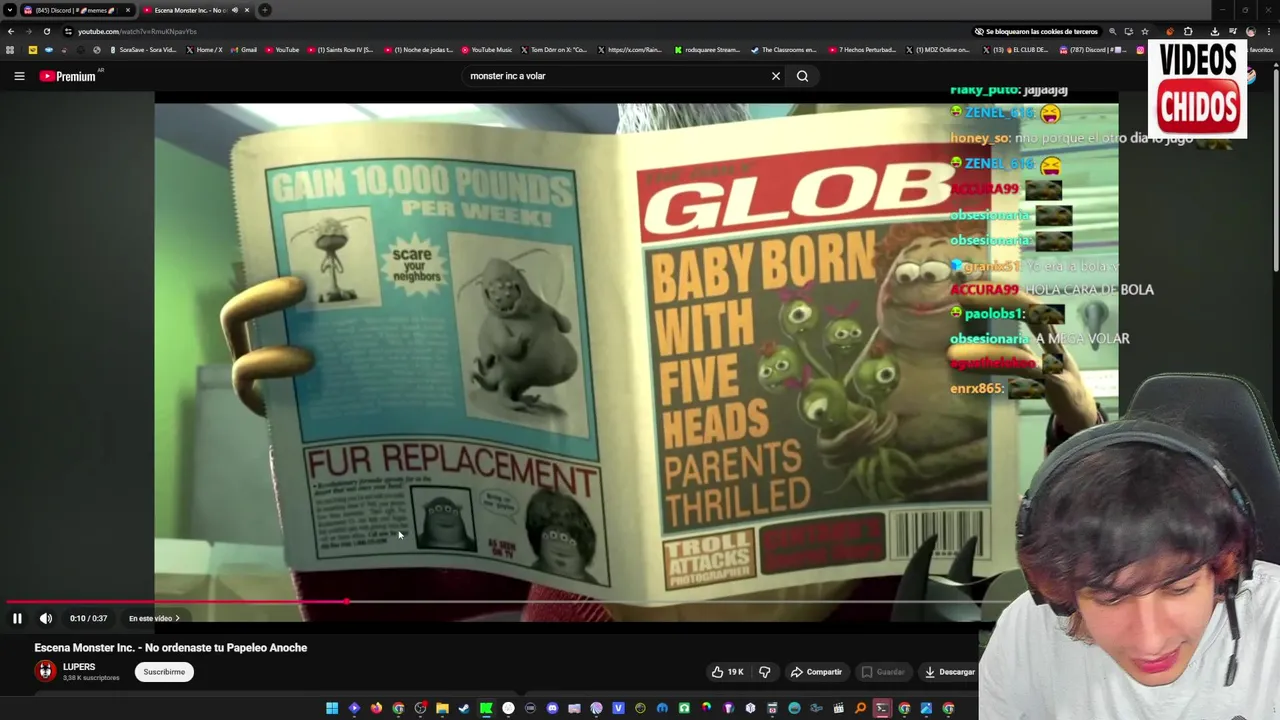Open the bookmarks apps grid icon
This screenshot has width=1280, height=720.
click(10, 50)
